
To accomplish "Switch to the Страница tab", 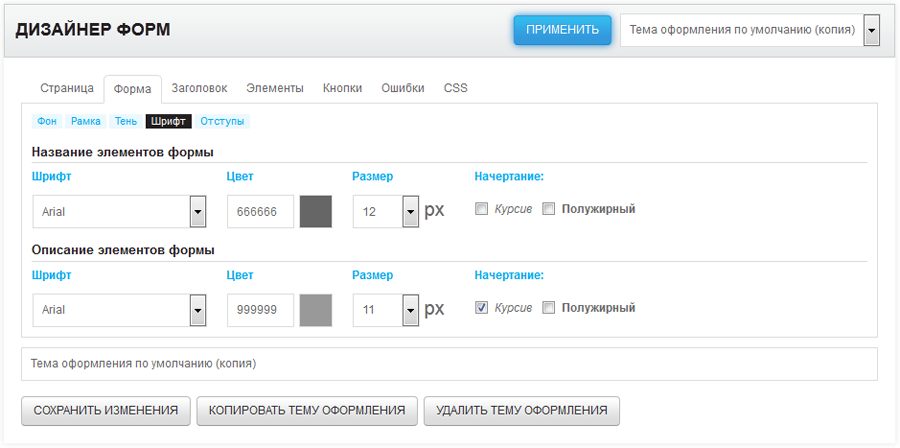I will pos(67,88).
